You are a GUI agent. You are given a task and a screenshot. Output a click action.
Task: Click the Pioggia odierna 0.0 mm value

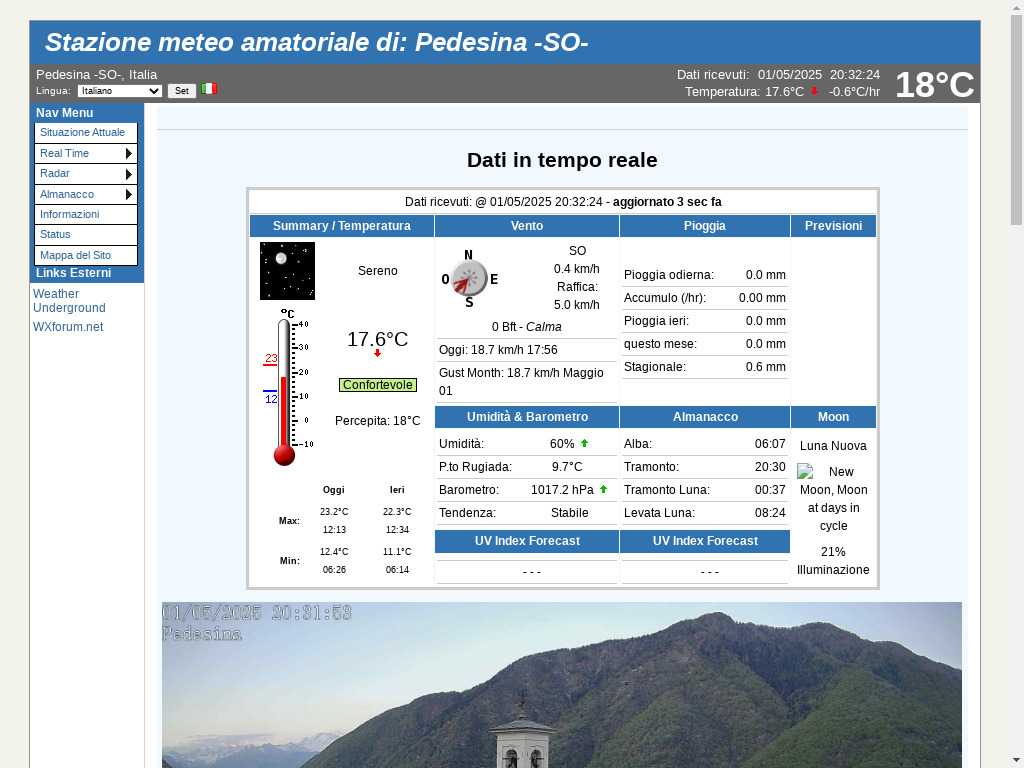point(765,275)
